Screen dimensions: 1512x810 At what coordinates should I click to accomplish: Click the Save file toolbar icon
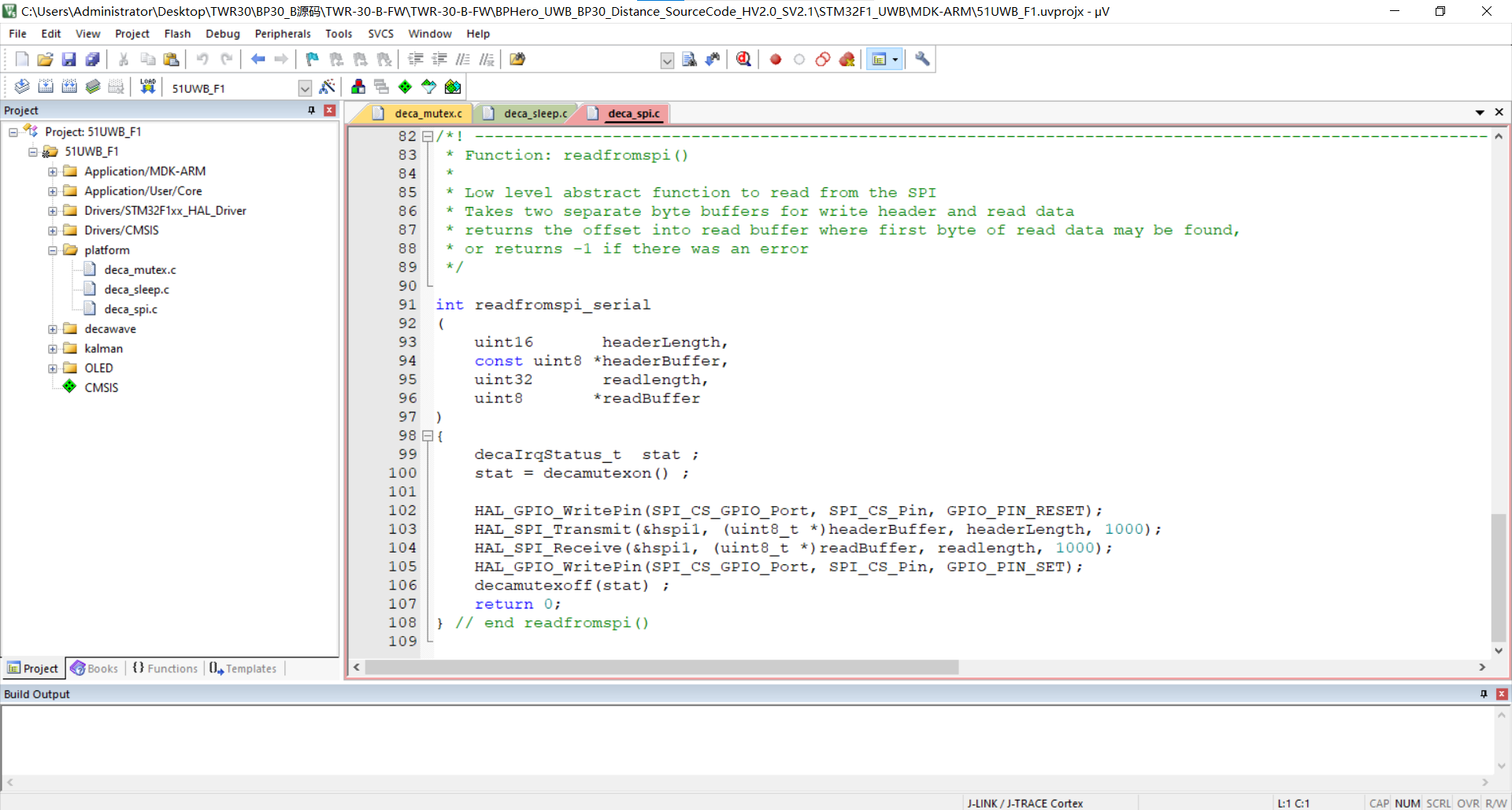point(69,59)
